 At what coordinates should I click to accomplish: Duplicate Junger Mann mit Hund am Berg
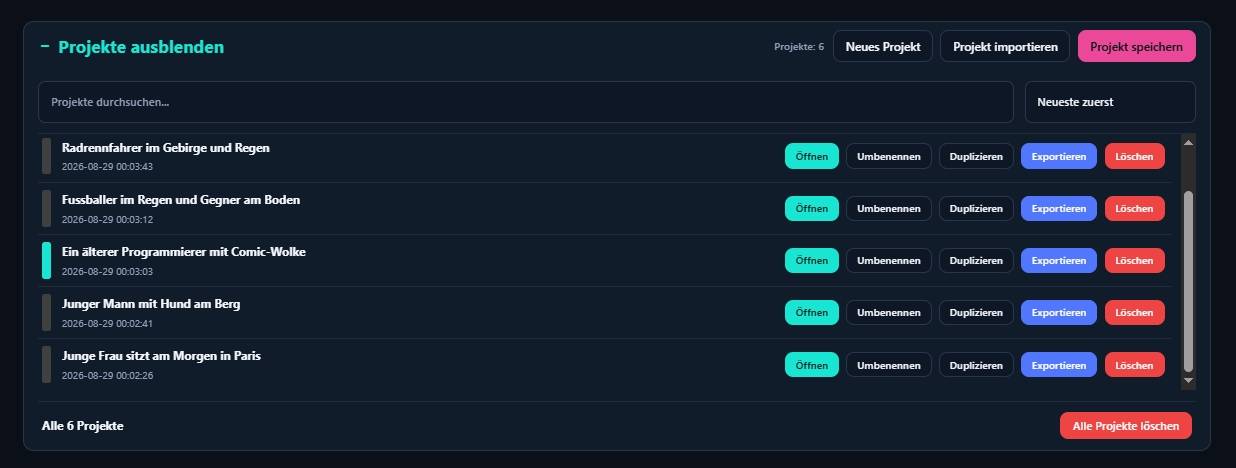pyautogui.click(x=976, y=312)
